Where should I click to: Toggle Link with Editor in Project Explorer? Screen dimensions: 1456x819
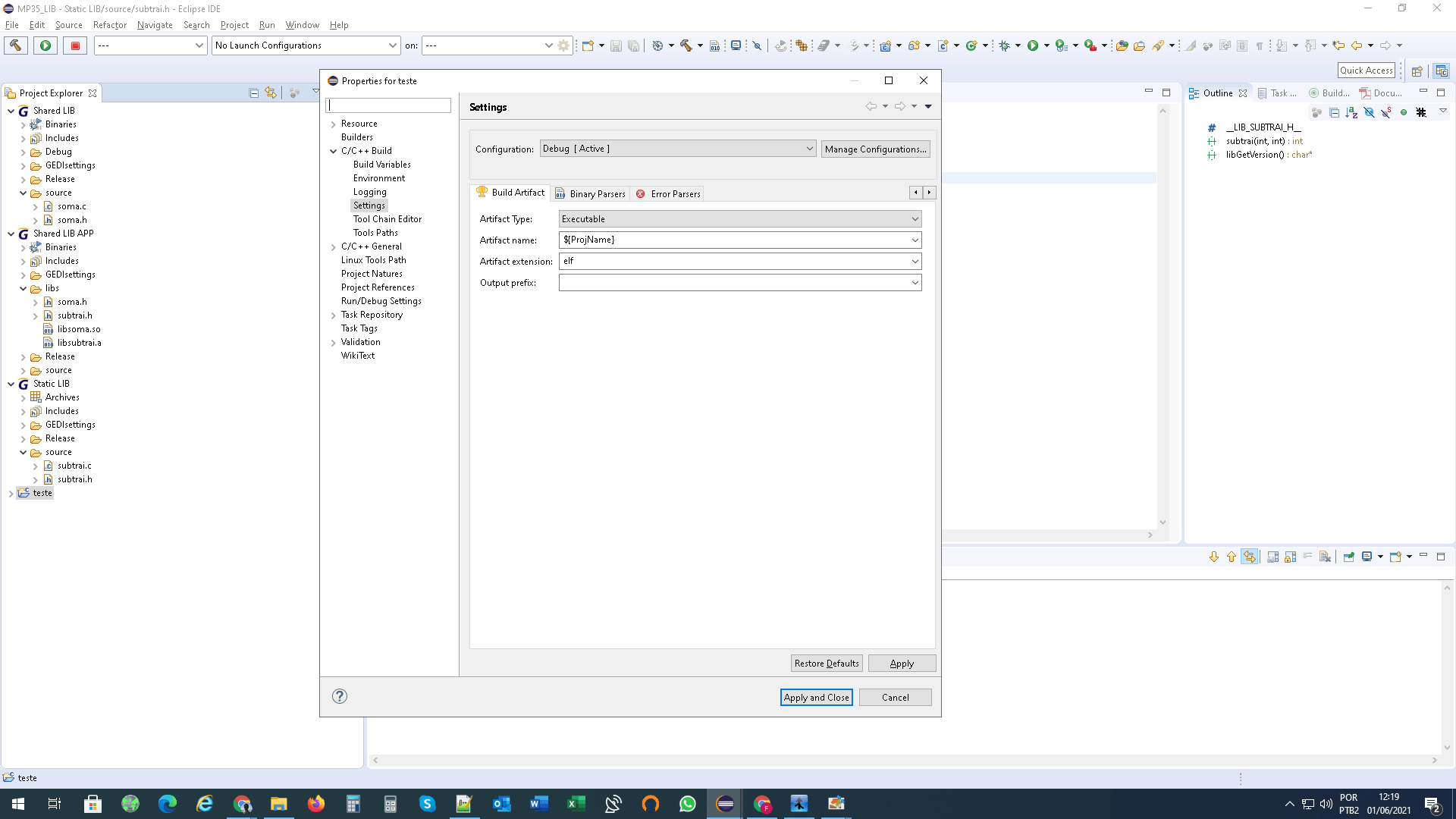point(271,93)
